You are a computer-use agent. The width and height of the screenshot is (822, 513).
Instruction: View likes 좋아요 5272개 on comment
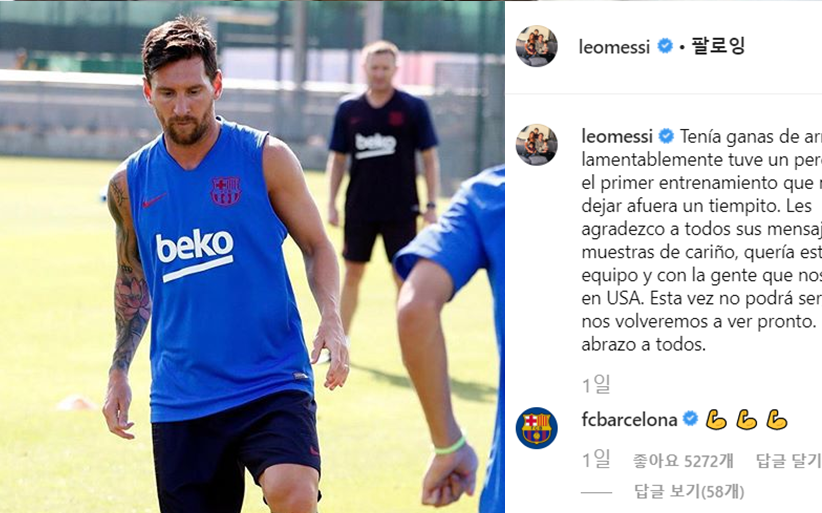point(683,461)
